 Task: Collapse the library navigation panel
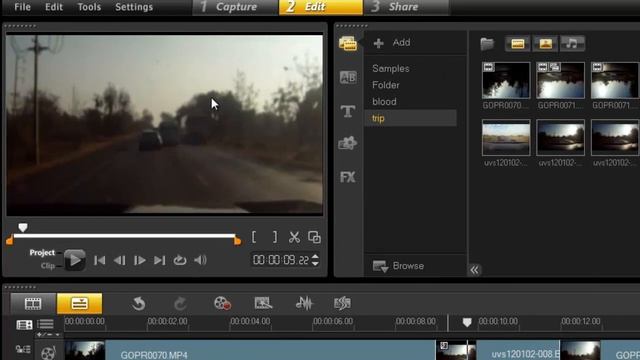474,270
